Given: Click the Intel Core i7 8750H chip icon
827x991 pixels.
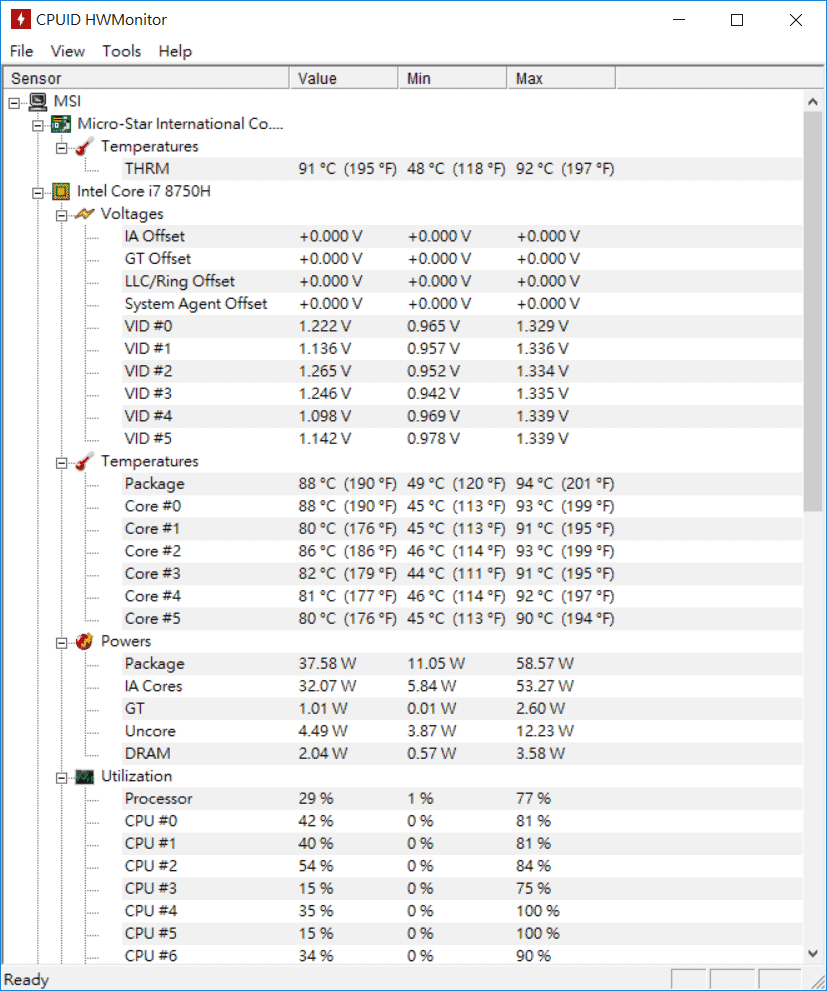Looking at the screenshot, I should click(61, 192).
